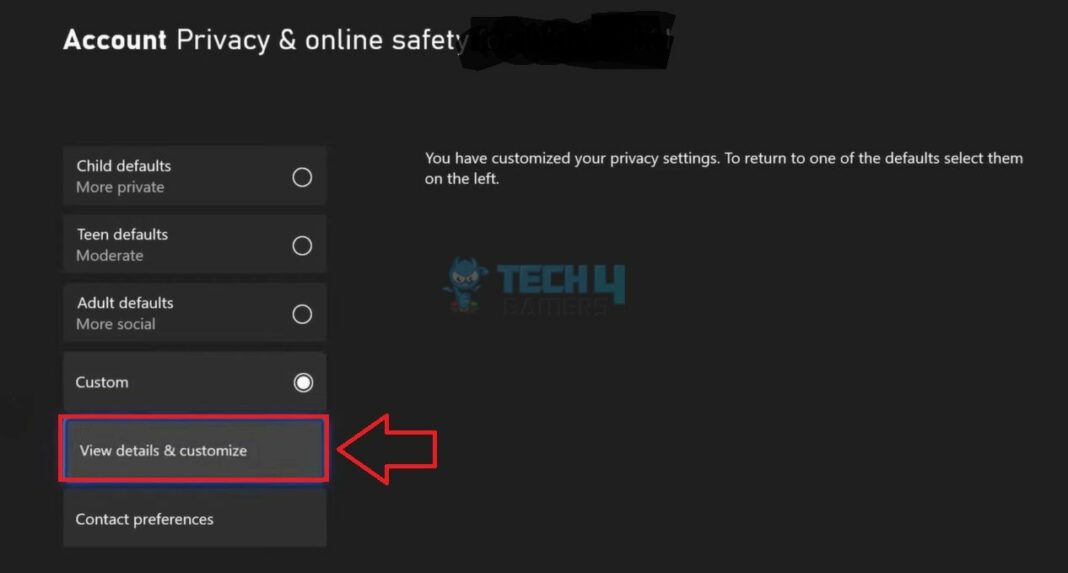Click the filled Custom radio circle
Screen dimensions: 1068x573
click(303, 382)
